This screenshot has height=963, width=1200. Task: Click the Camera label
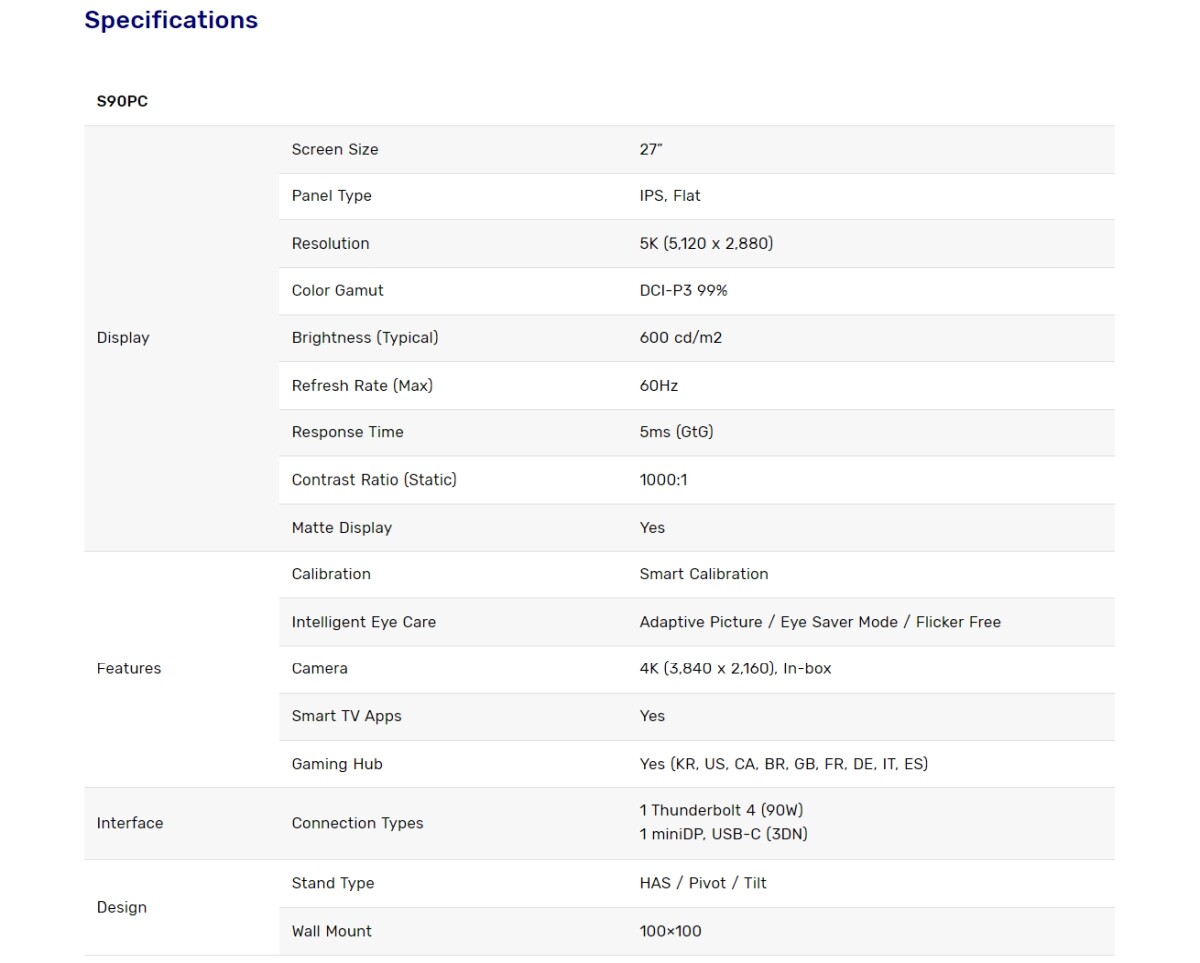point(320,669)
